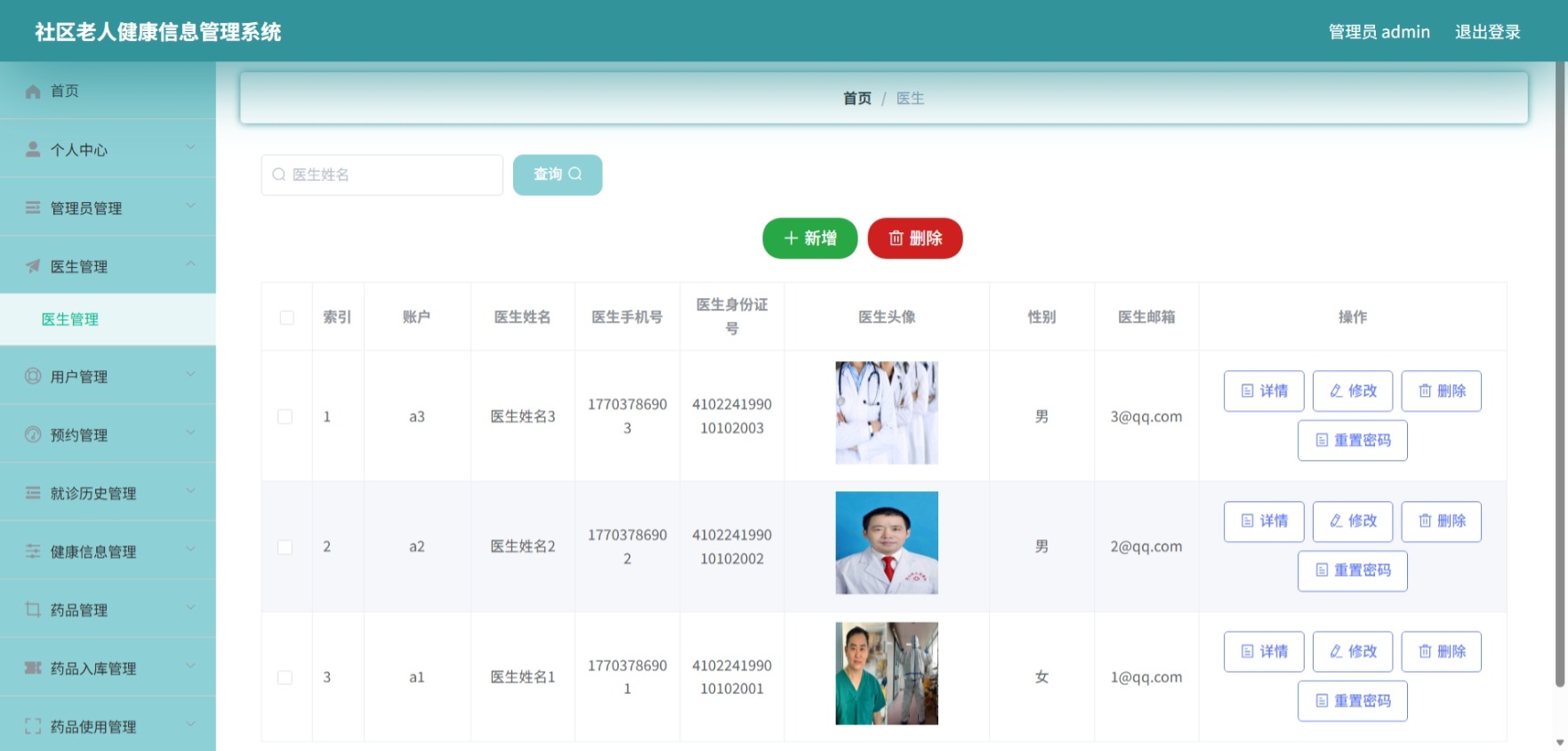Click the magnifier icon inside search field
Image resolution: width=1568 pixels, height=751 pixels.
278,174
